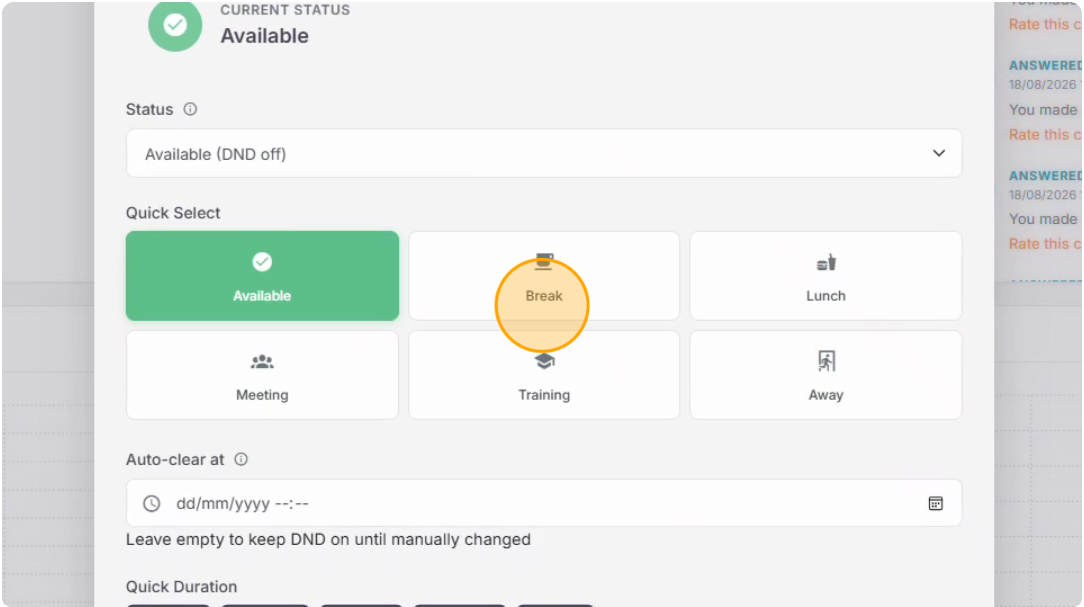
Task: Click the Meeting people group icon
Action: 262,362
